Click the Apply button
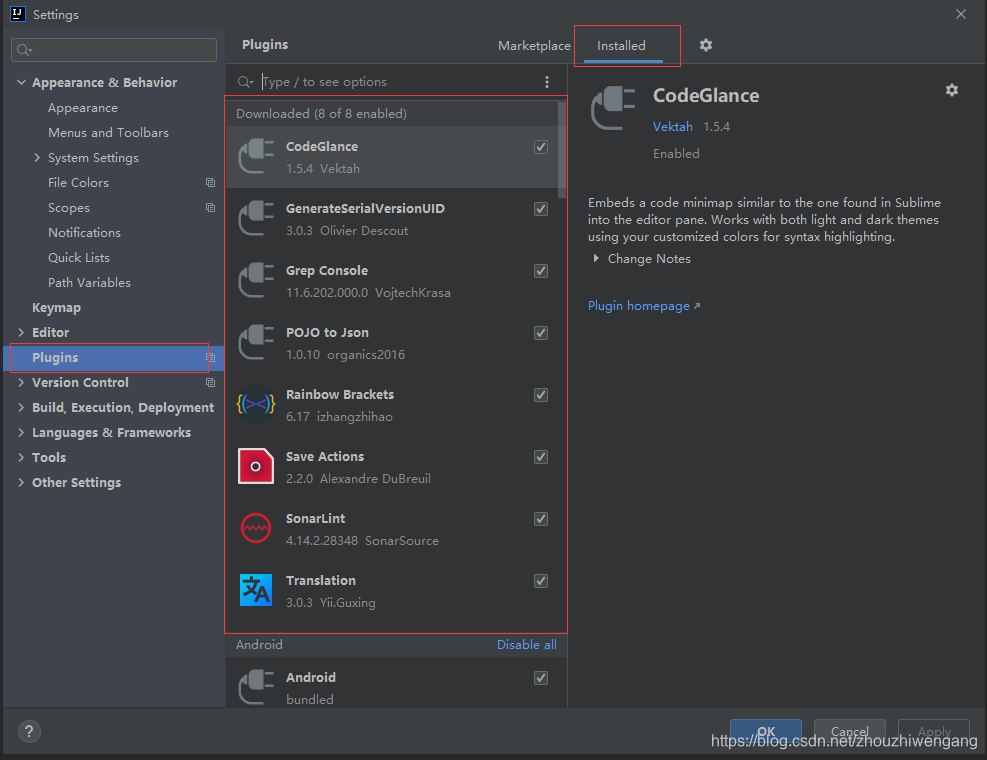Image resolution: width=987 pixels, height=760 pixels. click(x=933, y=732)
